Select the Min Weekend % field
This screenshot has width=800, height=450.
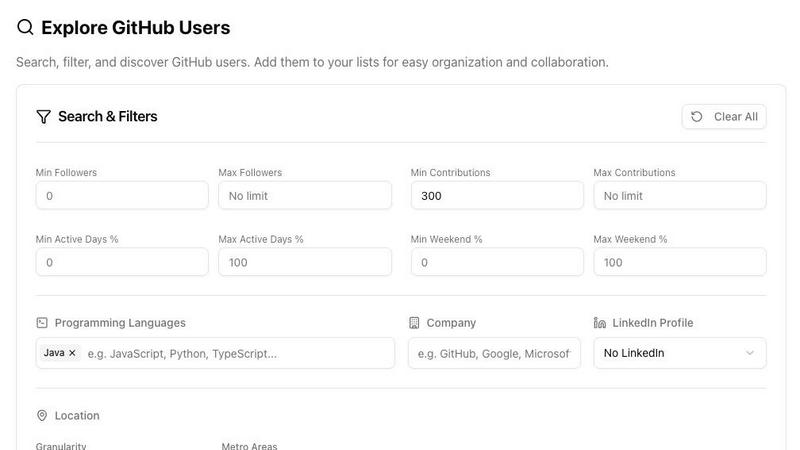(497, 262)
